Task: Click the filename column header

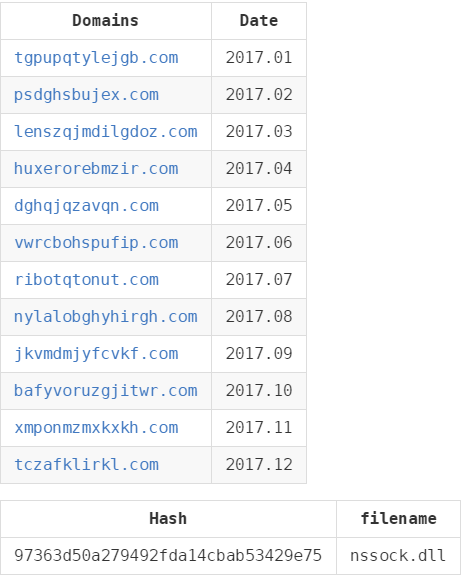Action: (x=398, y=519)
